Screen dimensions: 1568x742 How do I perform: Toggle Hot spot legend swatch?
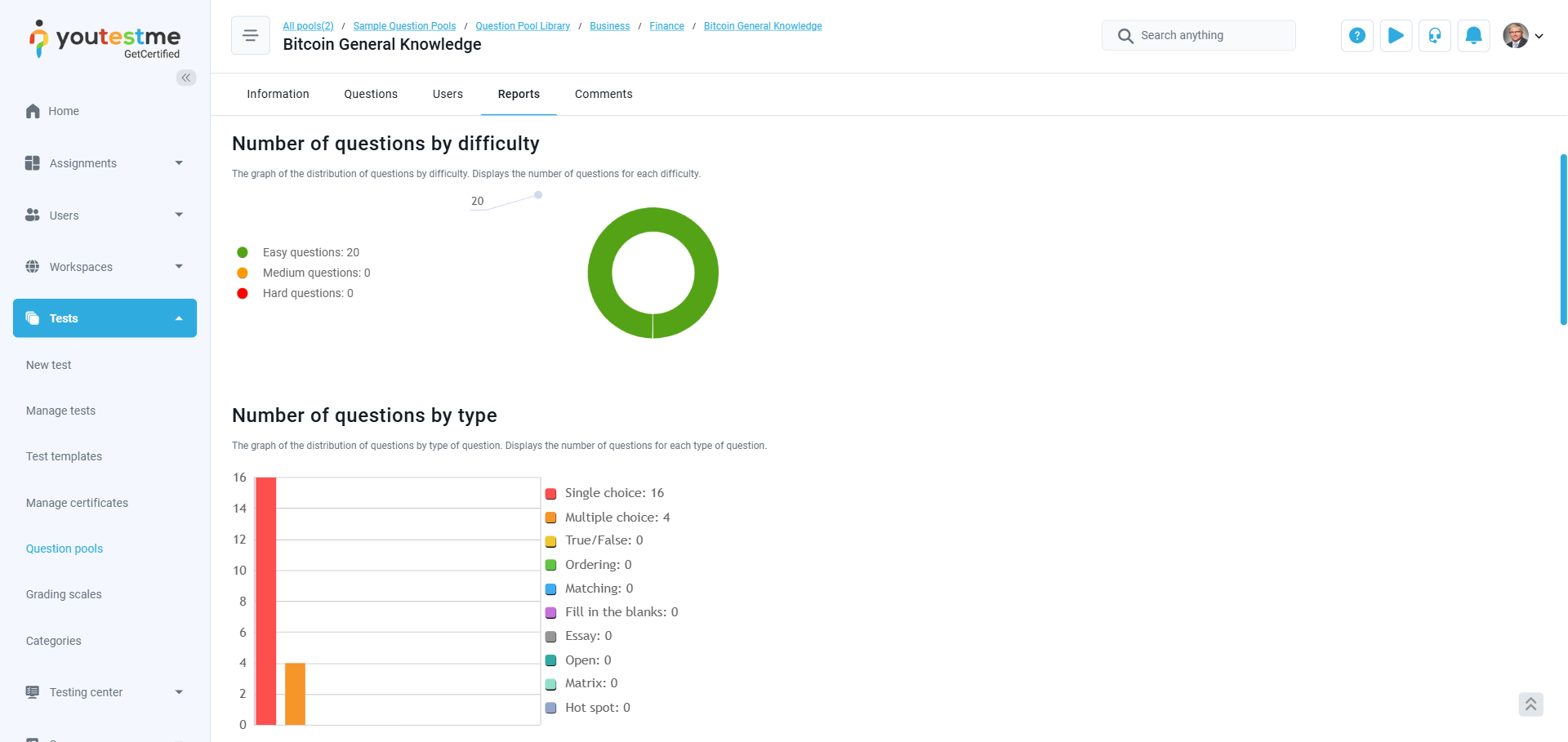(551, 708)
